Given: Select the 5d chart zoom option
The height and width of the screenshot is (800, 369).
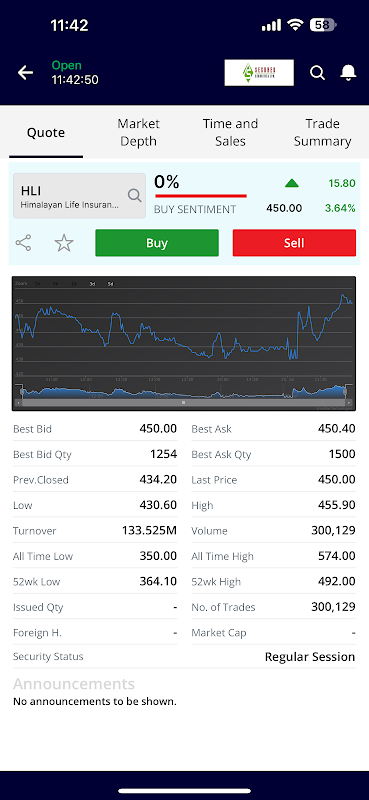Looking at the screenshot, I should (x=110, y=284).
